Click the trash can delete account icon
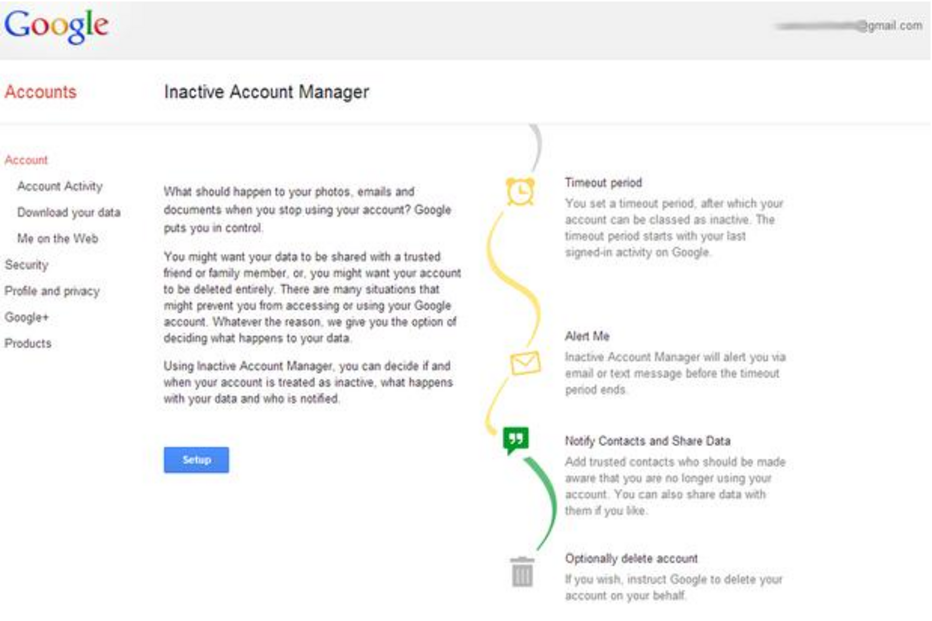The width and height of the screenshot is (932, 621). [x=521, y=571]
